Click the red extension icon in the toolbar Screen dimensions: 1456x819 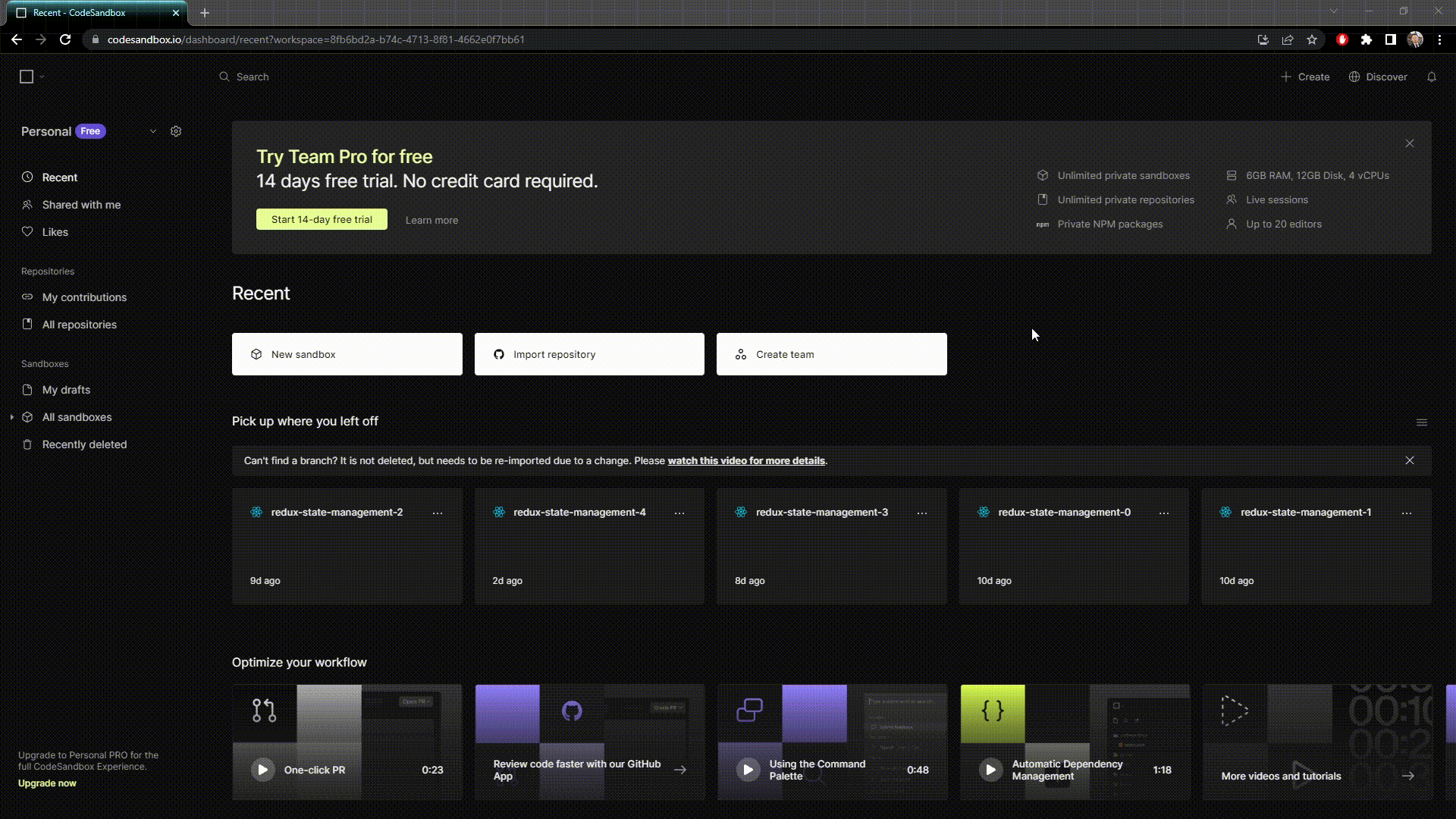pyautogui.click(x=1342, y=39)
